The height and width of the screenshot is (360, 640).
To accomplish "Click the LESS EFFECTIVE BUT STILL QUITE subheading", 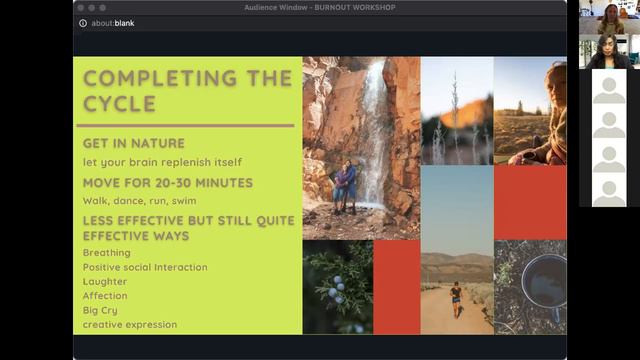I will pyautogui.click(x=189, y=228).
